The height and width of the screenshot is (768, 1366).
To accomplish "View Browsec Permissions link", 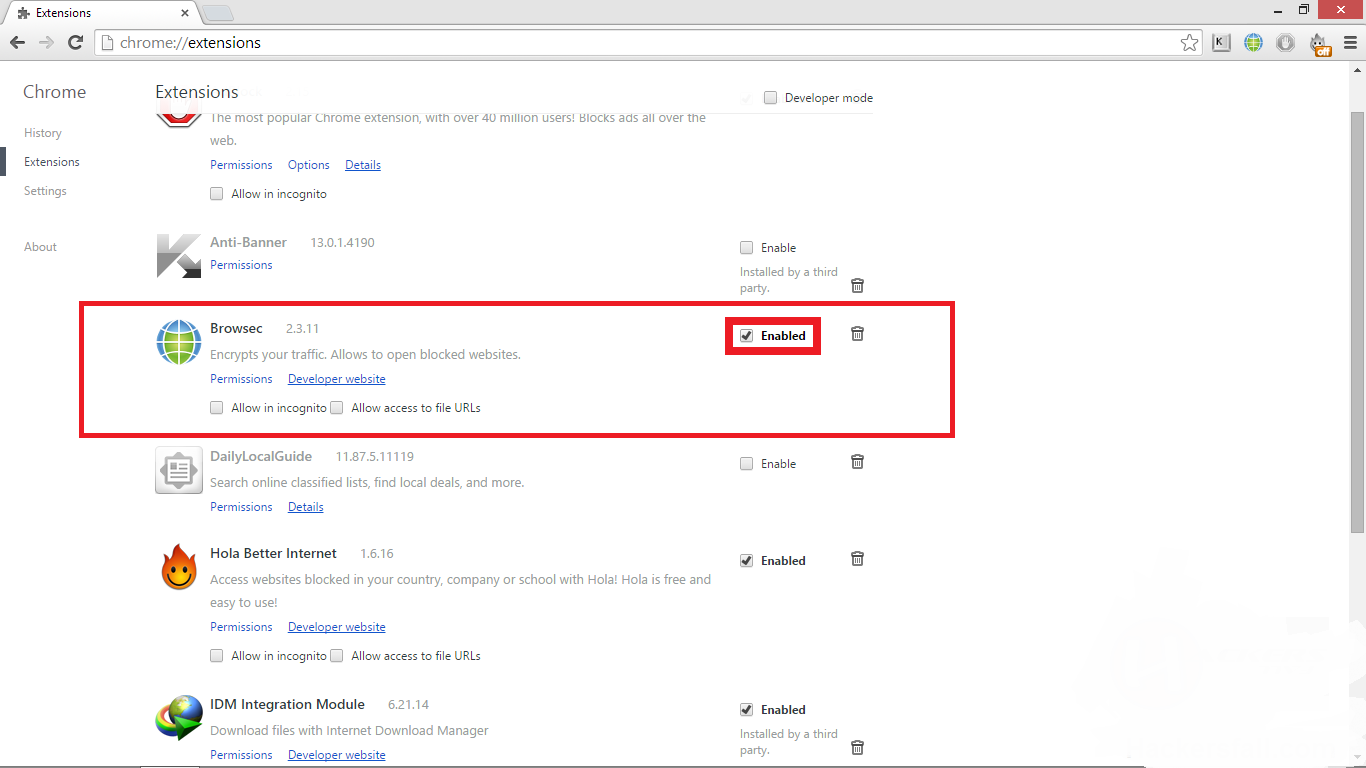I will [241, 379].
